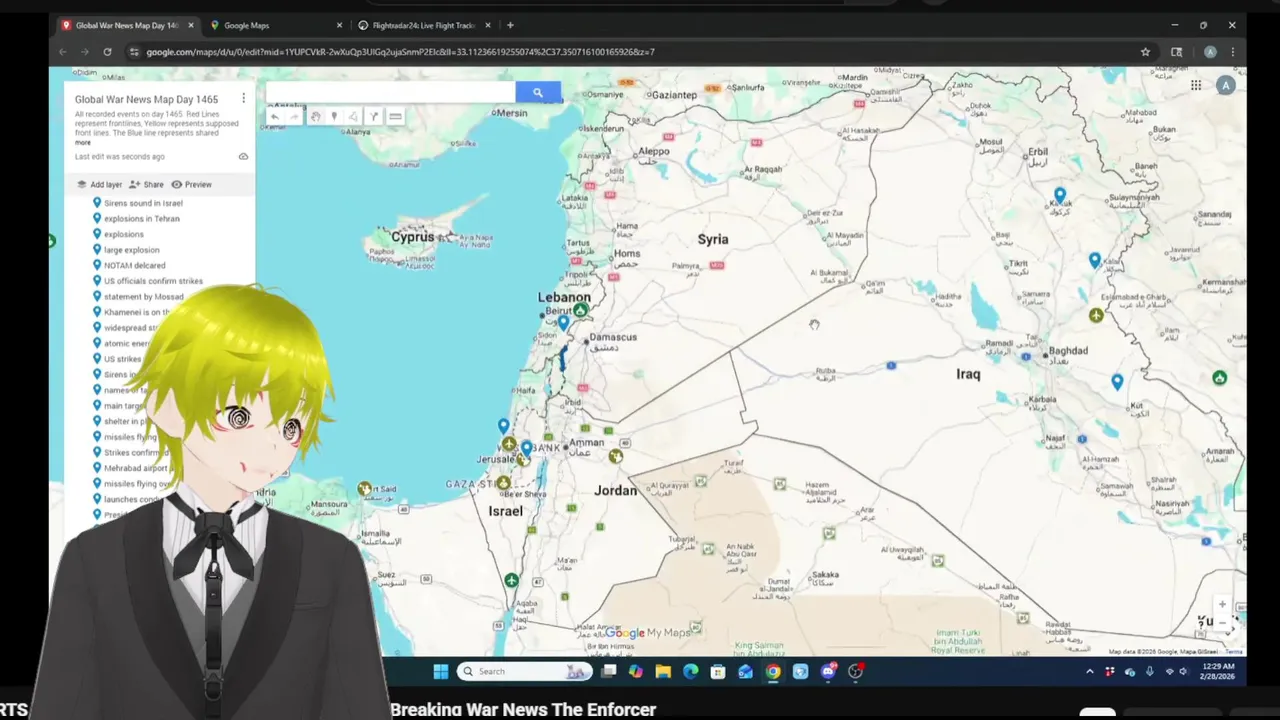
Task: Show hidden system tray icons
Action: [x=1090, y=672]
